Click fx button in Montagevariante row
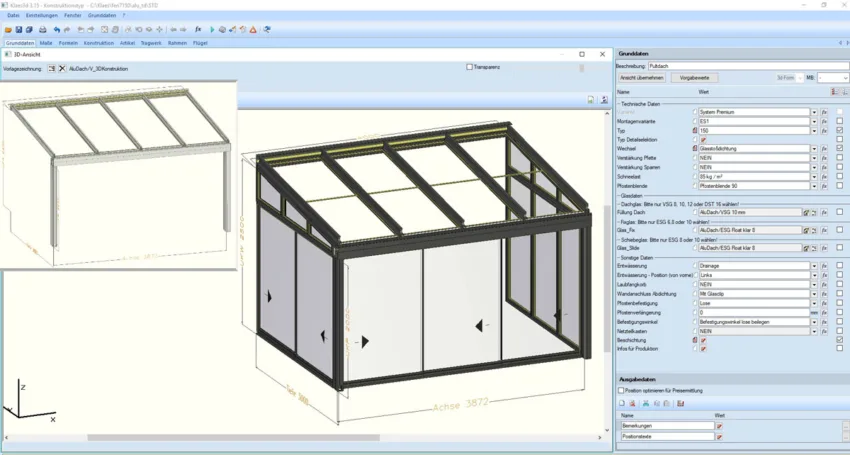 824,121
